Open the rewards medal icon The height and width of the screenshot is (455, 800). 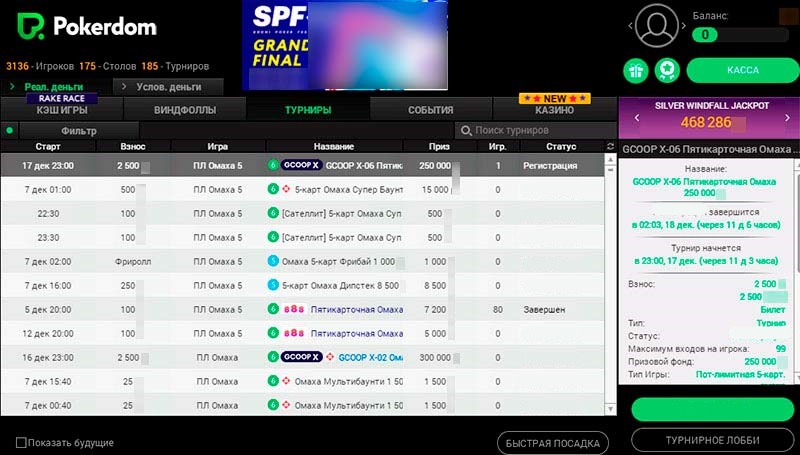[667, 70]
